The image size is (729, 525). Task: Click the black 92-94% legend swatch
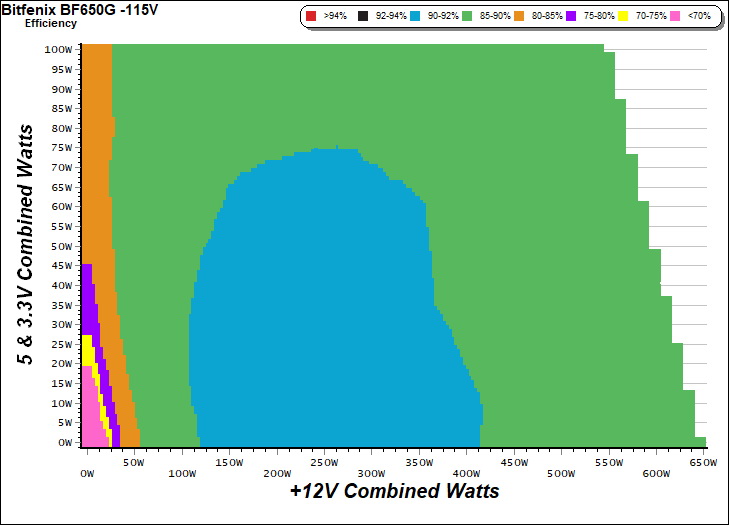pyautogui.click(x=363, y=17)
